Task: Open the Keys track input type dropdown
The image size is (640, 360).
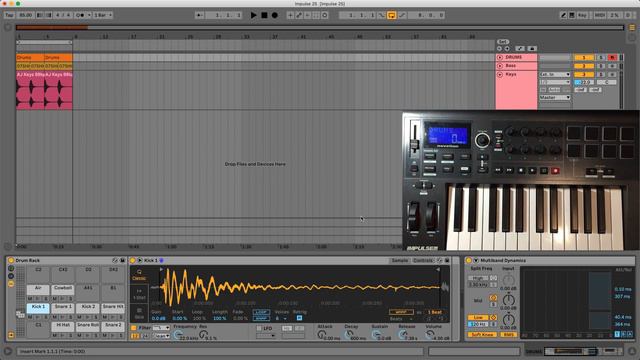Action: coord(555,75)
